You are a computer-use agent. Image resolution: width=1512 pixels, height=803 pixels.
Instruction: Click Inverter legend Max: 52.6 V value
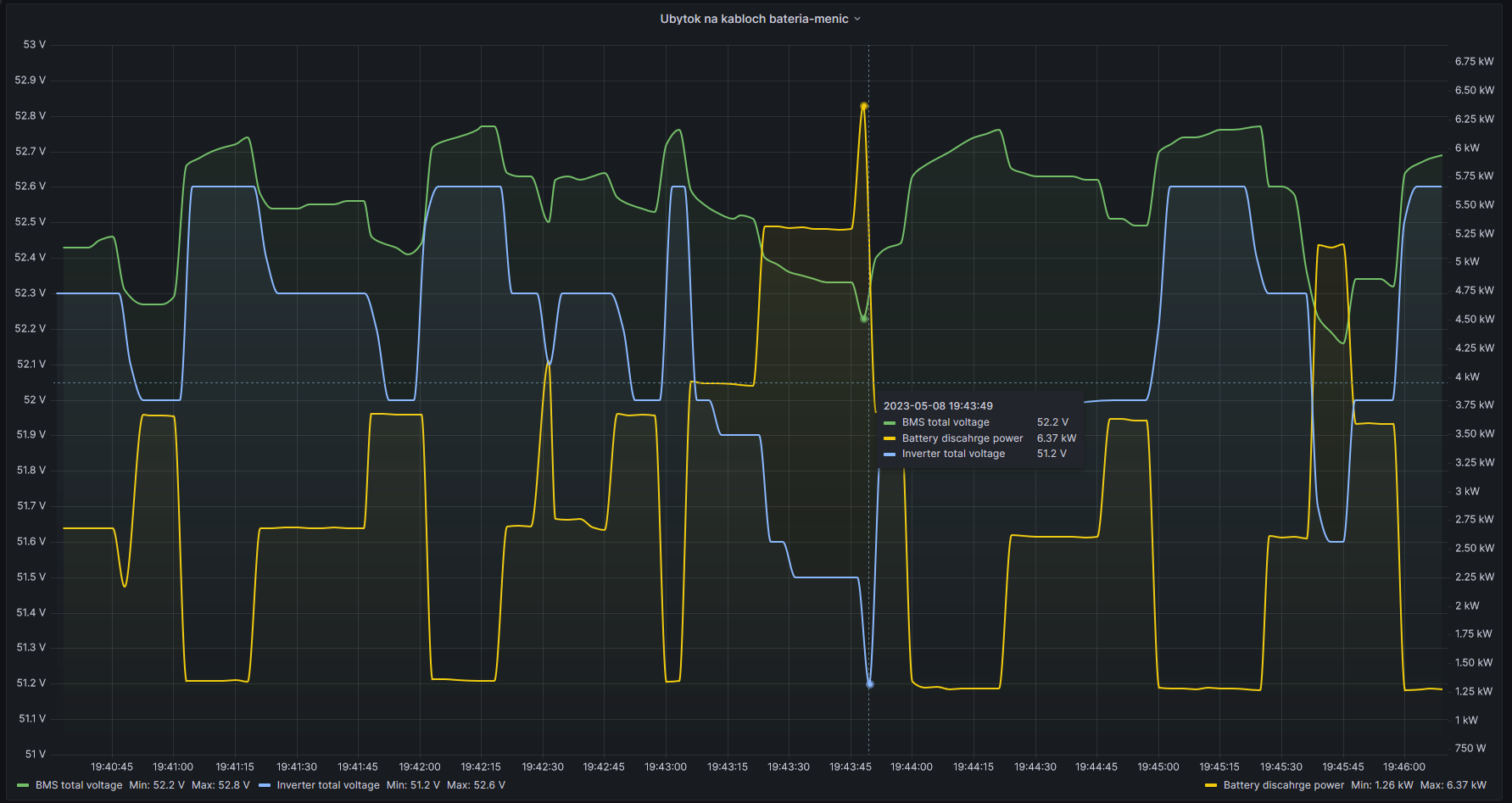[x=476, y=785]
